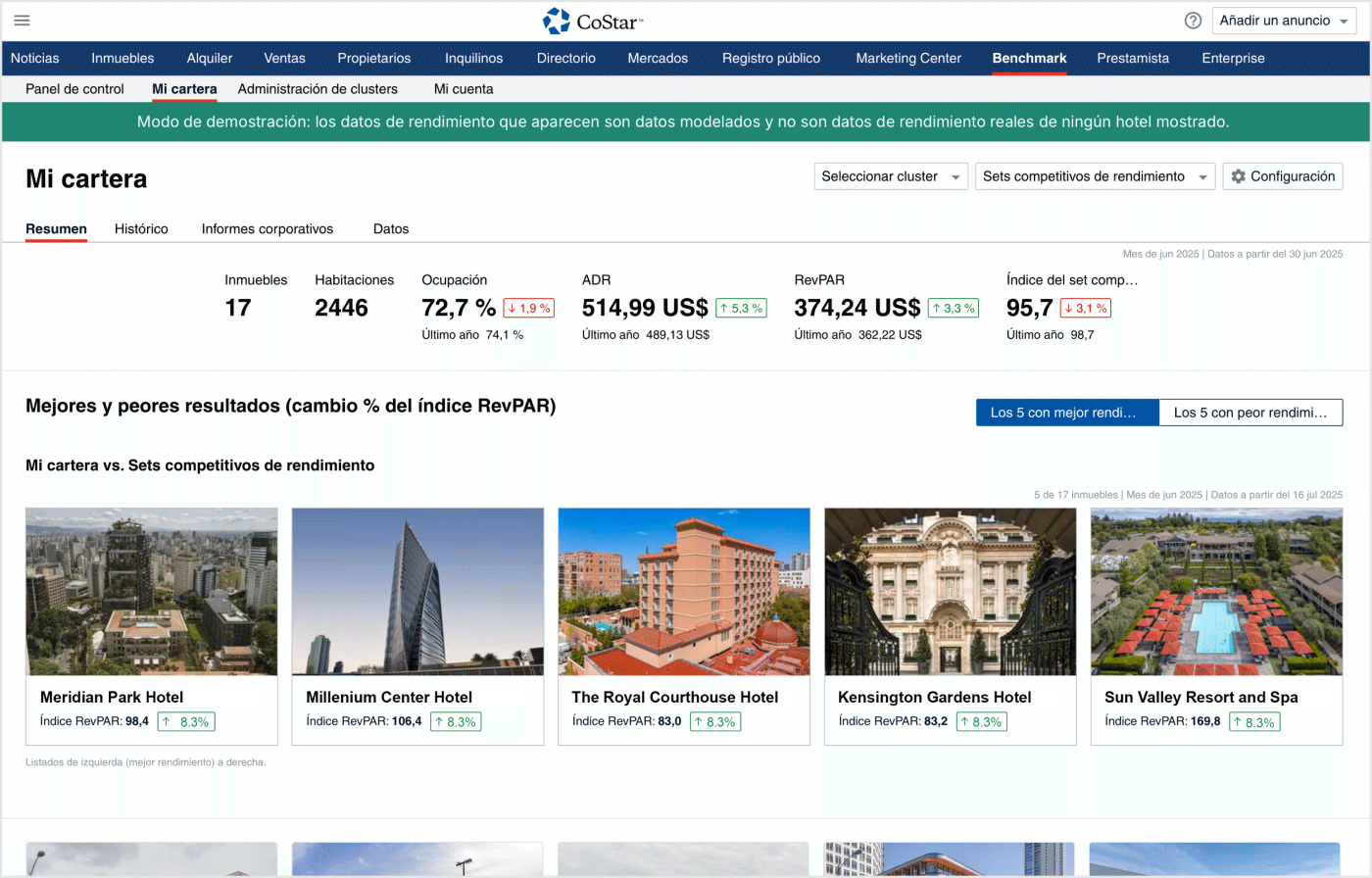This screenshot has width=1372, height=878.
Task: Open the Sun Valley Resort and Spa photo
Action: pos(1216,591)
